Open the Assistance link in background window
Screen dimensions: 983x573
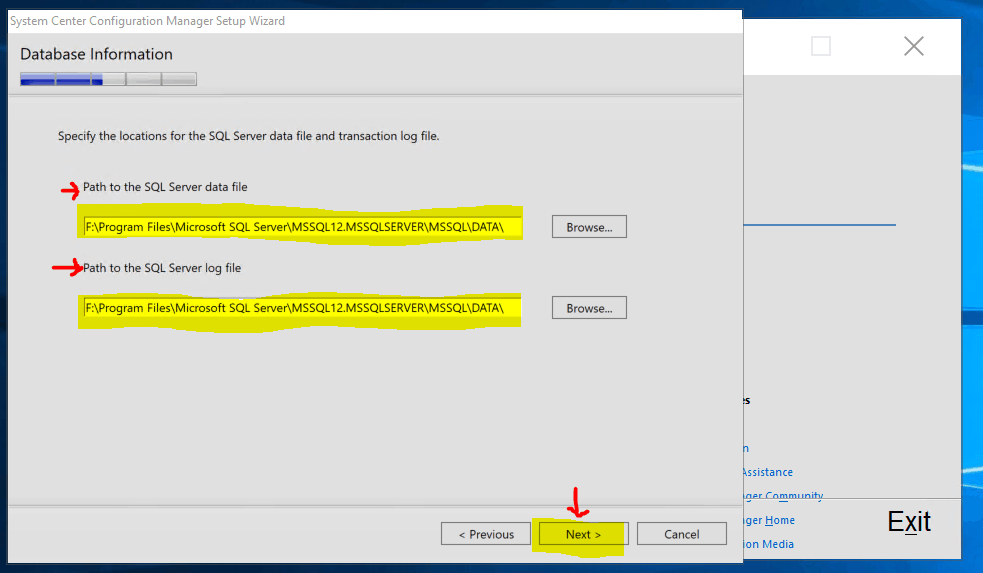(768, 472)
